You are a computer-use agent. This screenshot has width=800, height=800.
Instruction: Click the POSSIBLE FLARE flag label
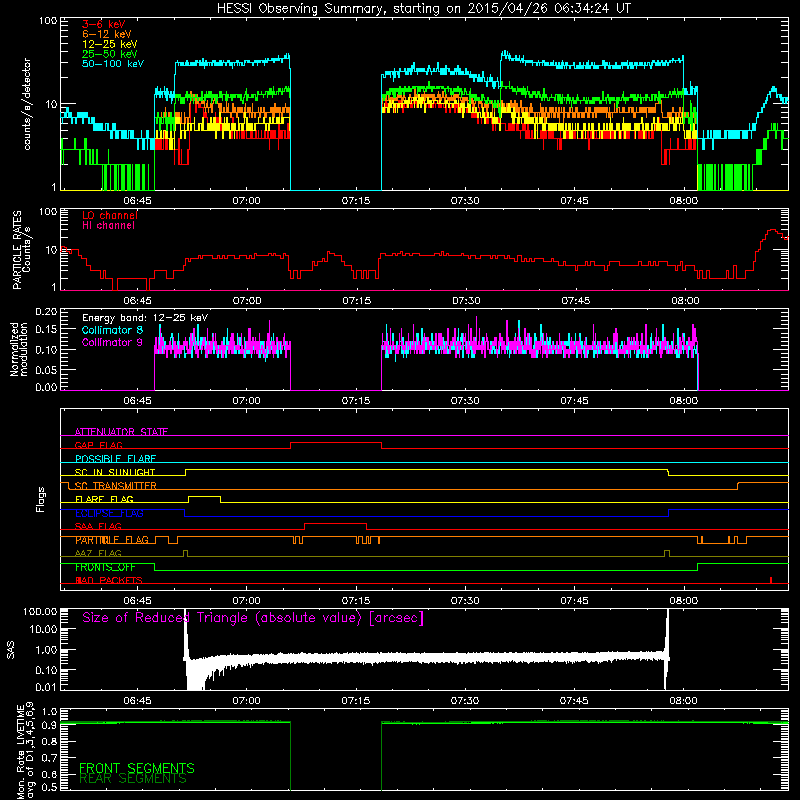click(x=115, y=459)
